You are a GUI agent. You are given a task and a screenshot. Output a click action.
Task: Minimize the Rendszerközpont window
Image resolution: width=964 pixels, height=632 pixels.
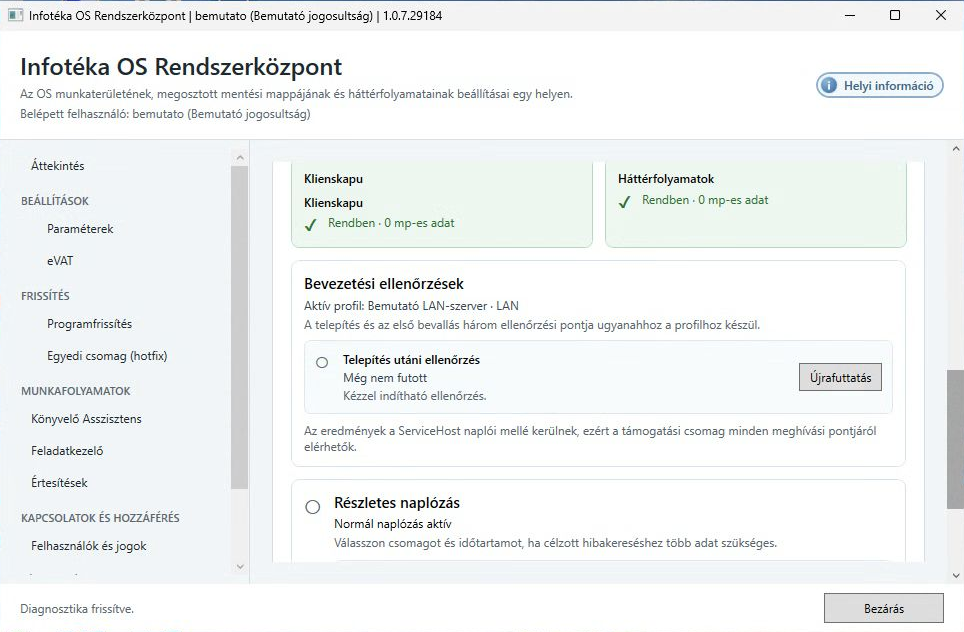850,15
